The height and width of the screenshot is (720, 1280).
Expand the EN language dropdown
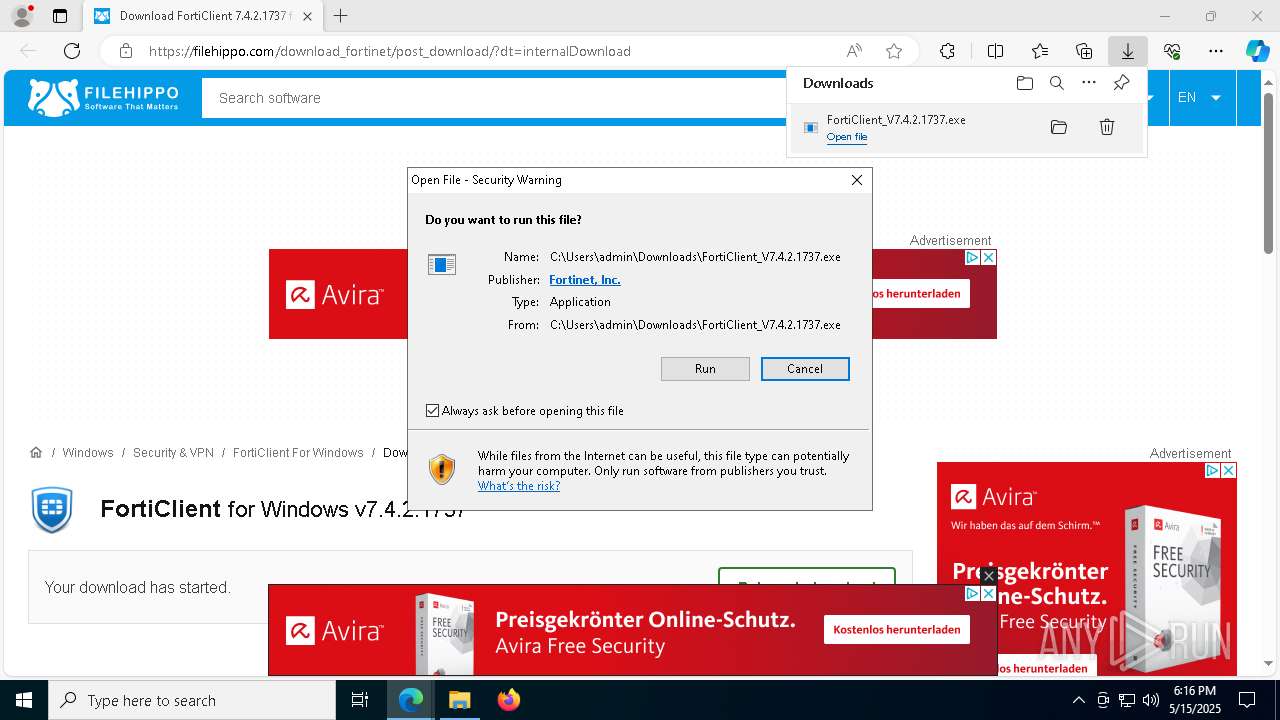pos(1199,97)
